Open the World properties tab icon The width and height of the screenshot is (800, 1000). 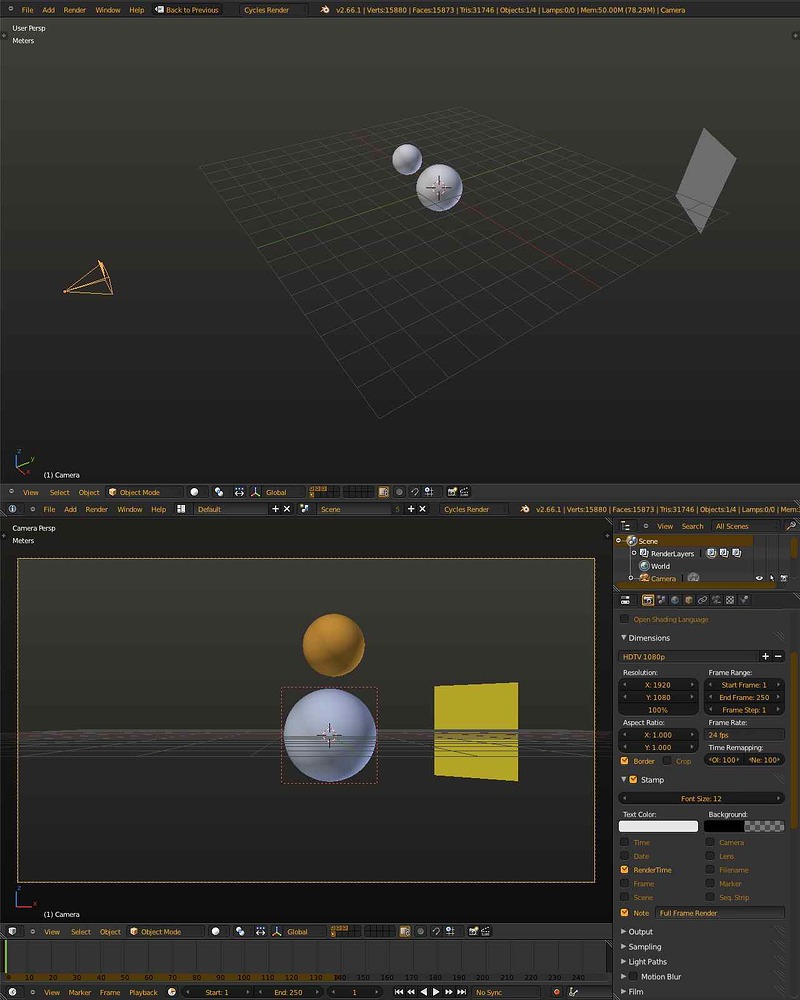(x=675, y=600)
